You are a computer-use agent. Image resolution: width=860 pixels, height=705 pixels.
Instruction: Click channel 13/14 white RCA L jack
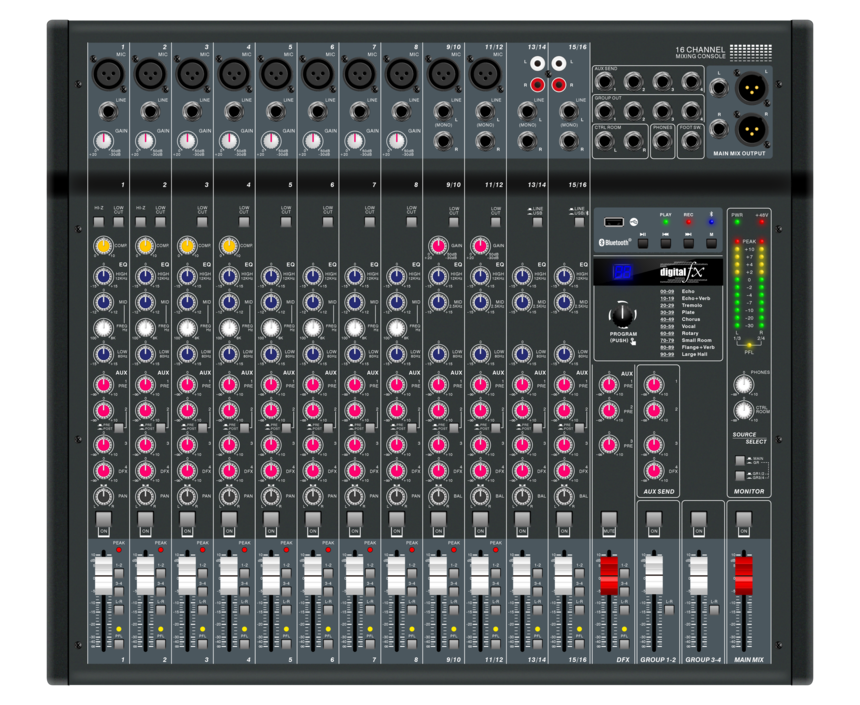(537, 64)
